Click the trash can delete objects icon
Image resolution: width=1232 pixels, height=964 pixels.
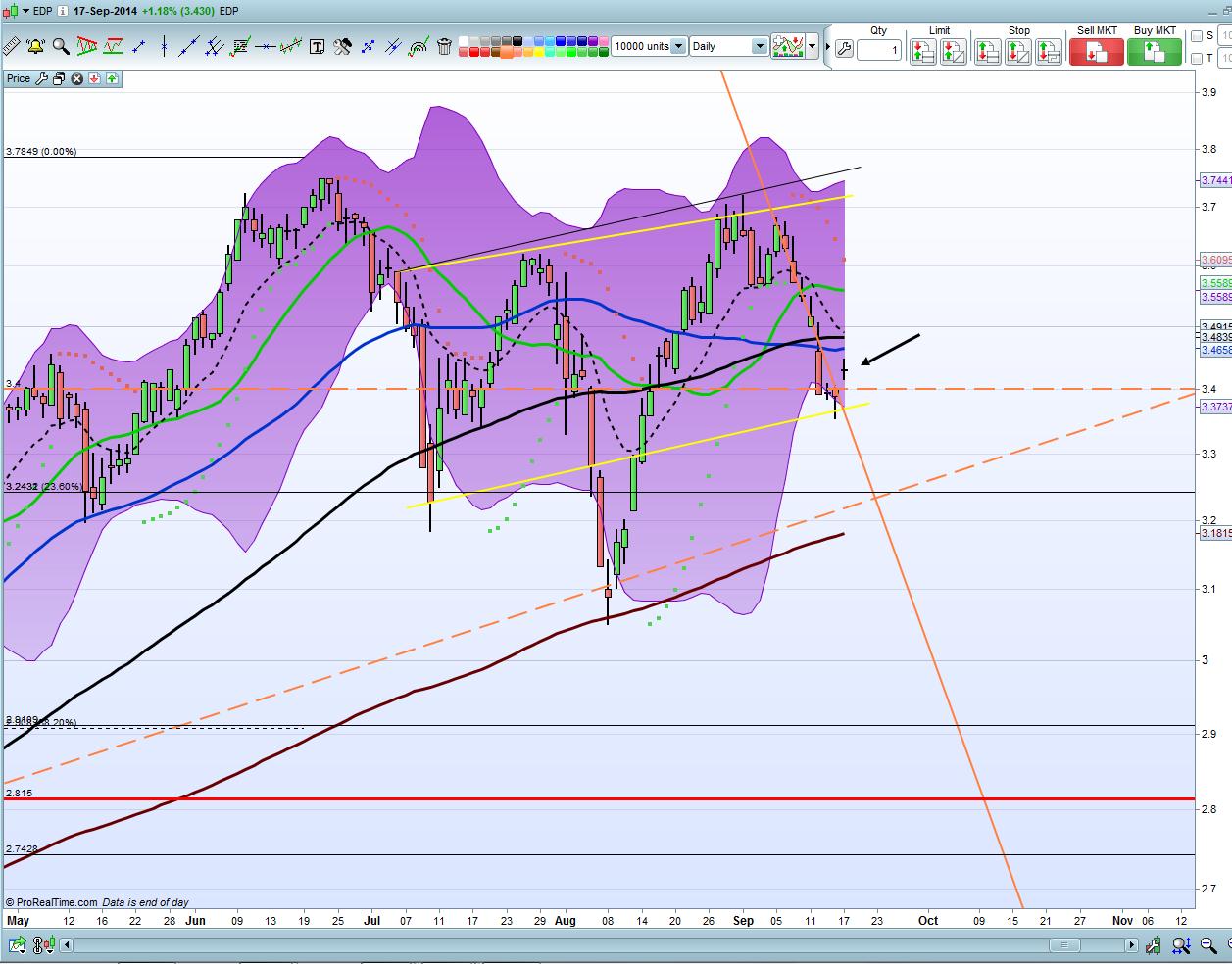coord(444,46)
